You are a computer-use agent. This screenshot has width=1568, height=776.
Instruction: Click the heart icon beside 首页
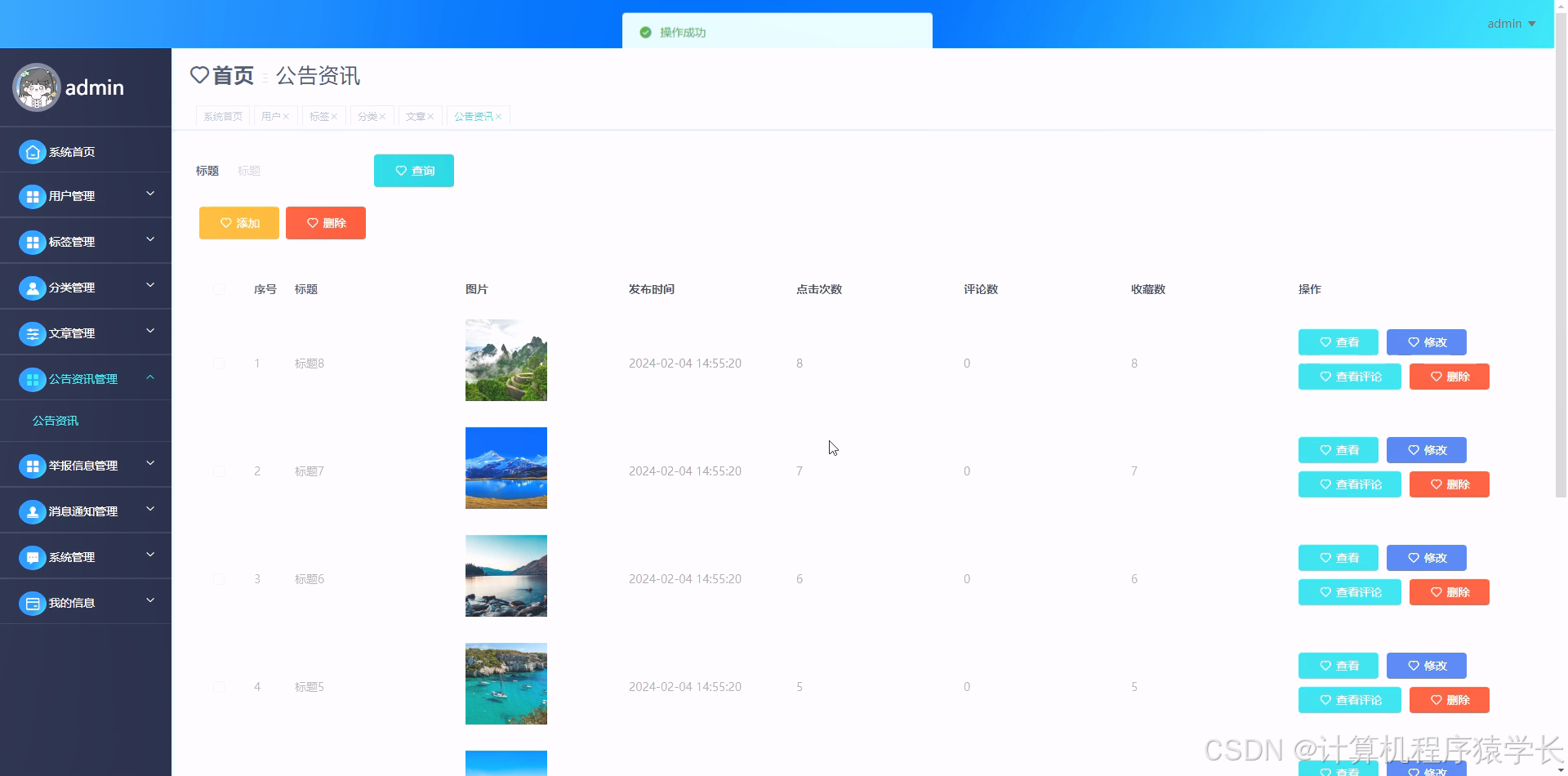point(199,75)
